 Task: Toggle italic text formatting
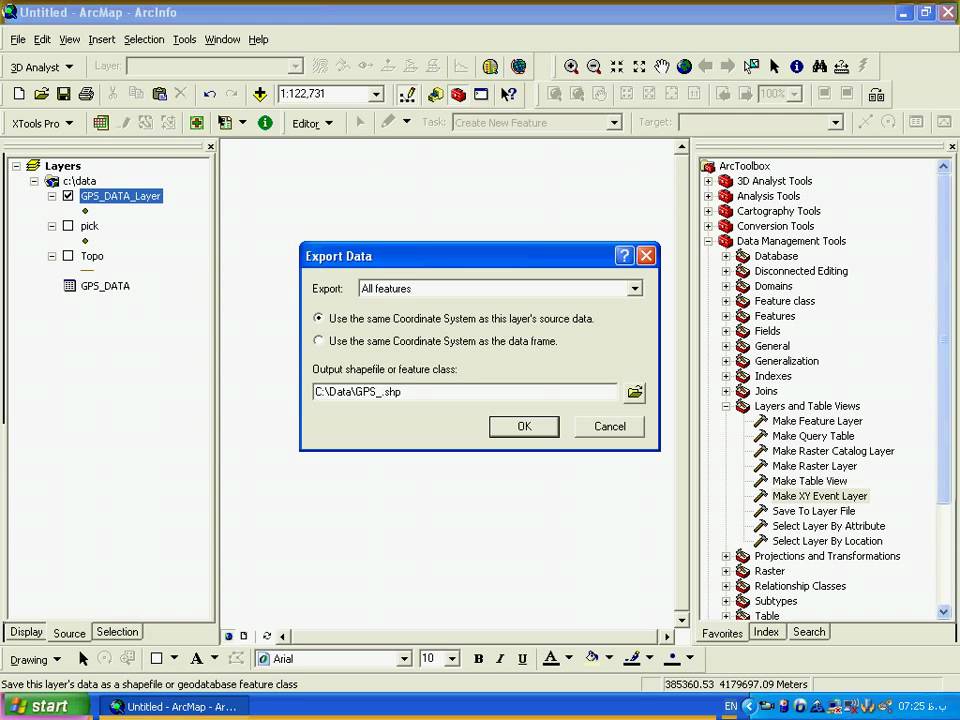tap(500, 659)
